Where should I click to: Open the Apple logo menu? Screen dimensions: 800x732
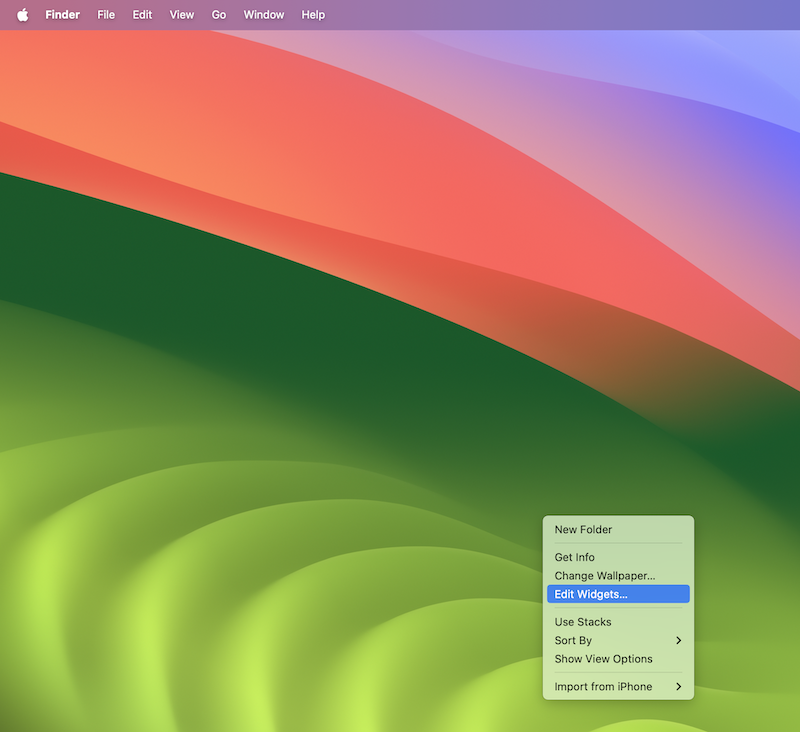click(22, 15)
